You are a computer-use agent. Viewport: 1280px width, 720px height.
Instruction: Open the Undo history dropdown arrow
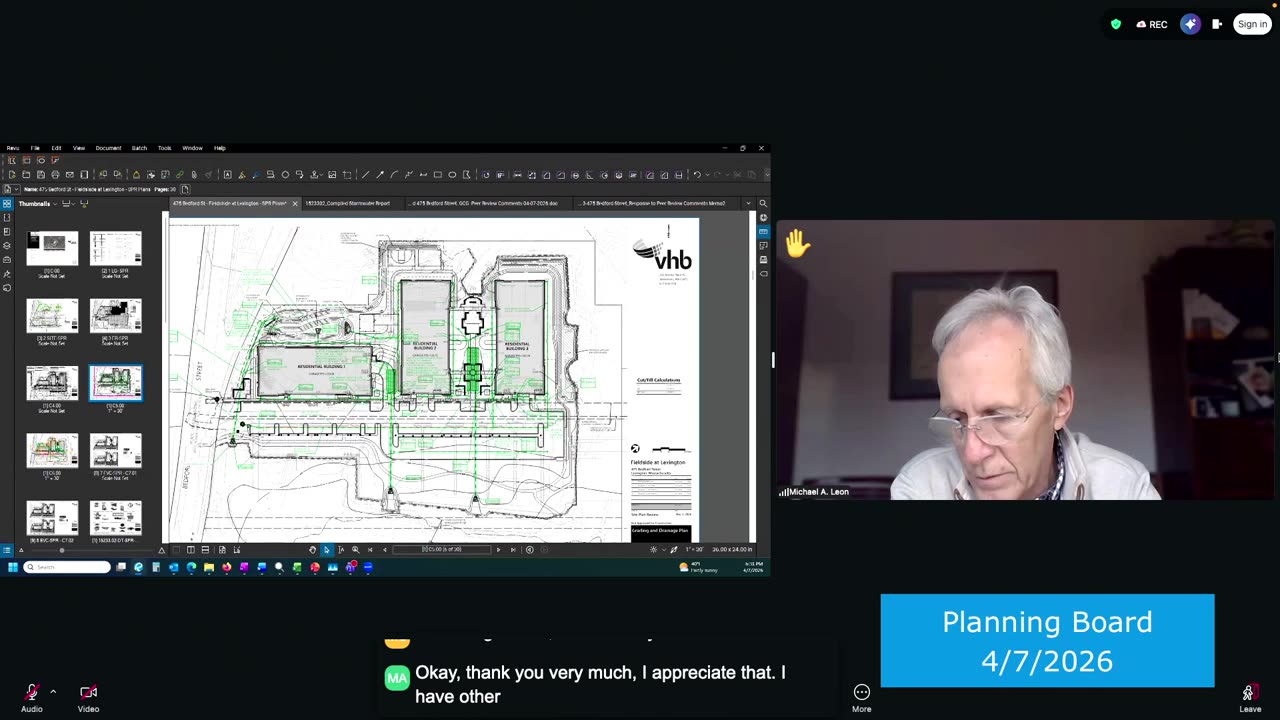click(707, 175)
